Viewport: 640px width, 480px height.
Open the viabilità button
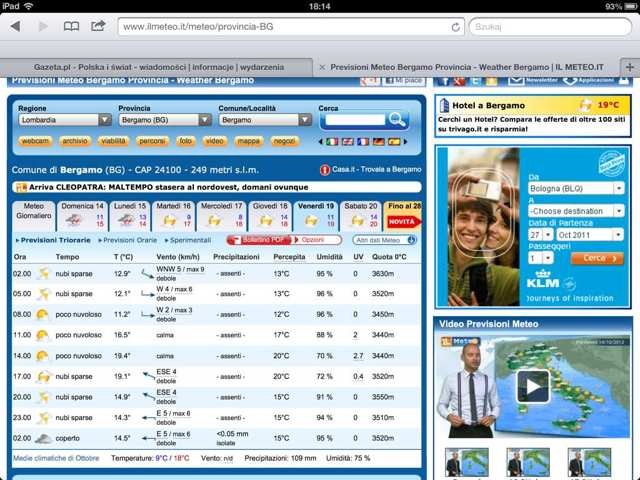coord(113,141)
